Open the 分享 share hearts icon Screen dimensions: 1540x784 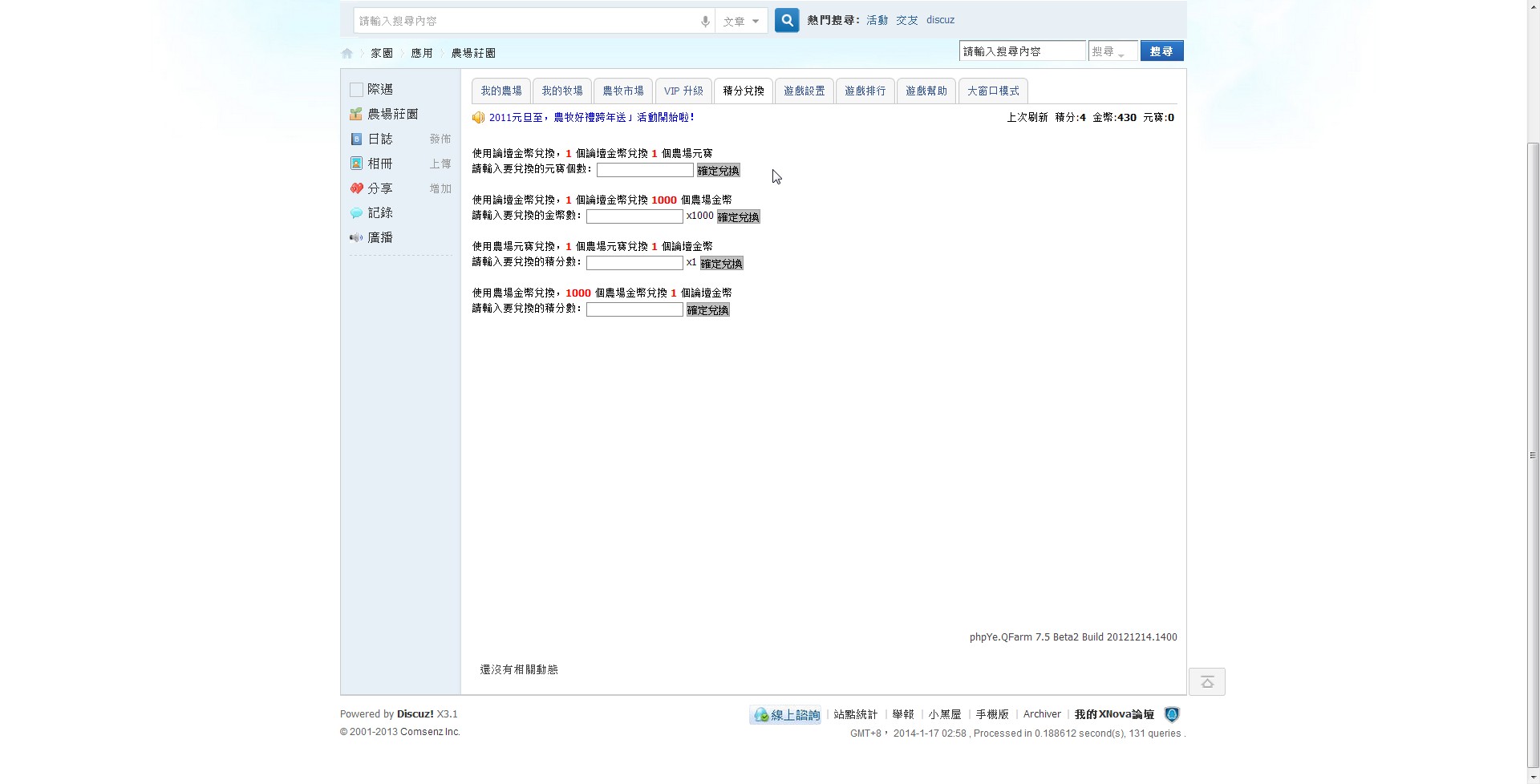(356, 188)
